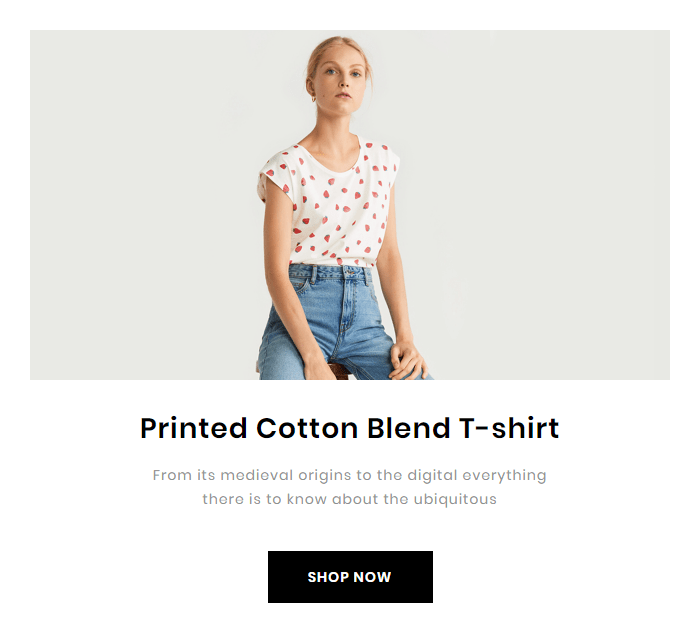Click the jeans waistband button in the photo

coord(349,272)
